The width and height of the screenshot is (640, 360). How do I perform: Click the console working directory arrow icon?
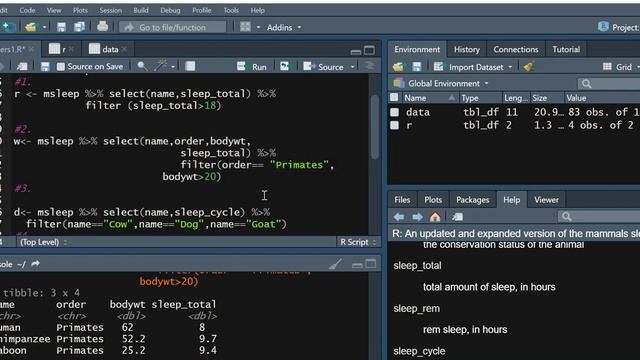click(36, 264)
